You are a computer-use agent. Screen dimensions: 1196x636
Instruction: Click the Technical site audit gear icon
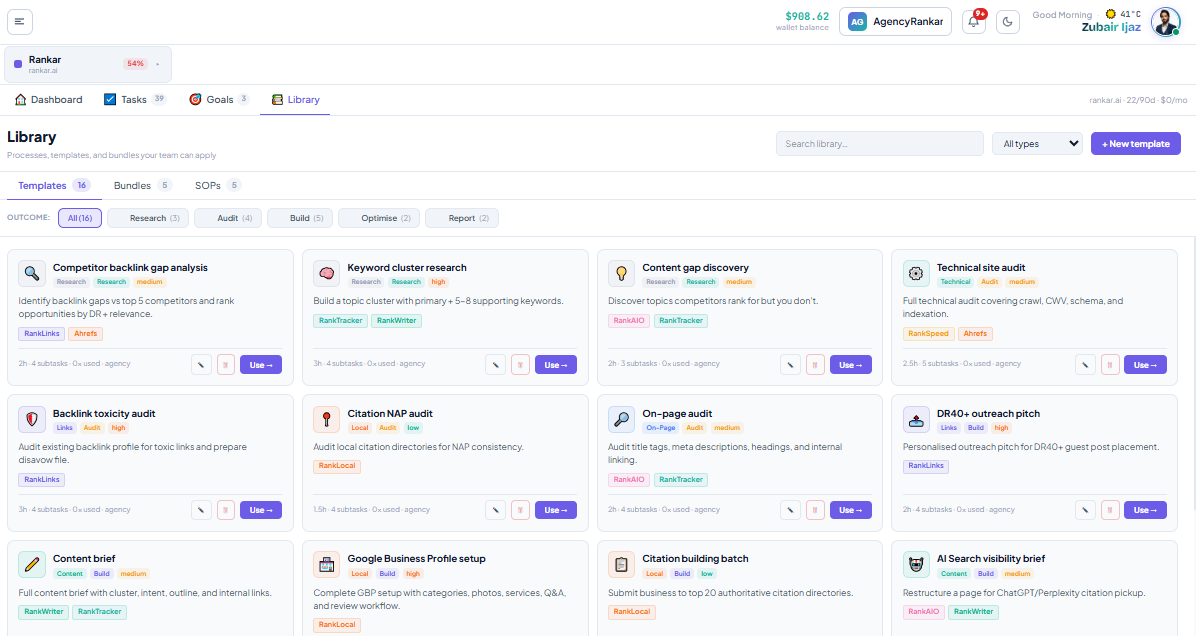(916, 273)
